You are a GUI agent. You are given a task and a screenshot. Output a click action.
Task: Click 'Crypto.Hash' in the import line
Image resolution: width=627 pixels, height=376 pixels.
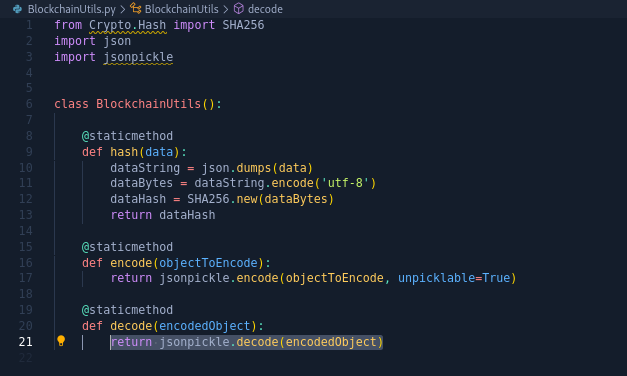point(128,25)
